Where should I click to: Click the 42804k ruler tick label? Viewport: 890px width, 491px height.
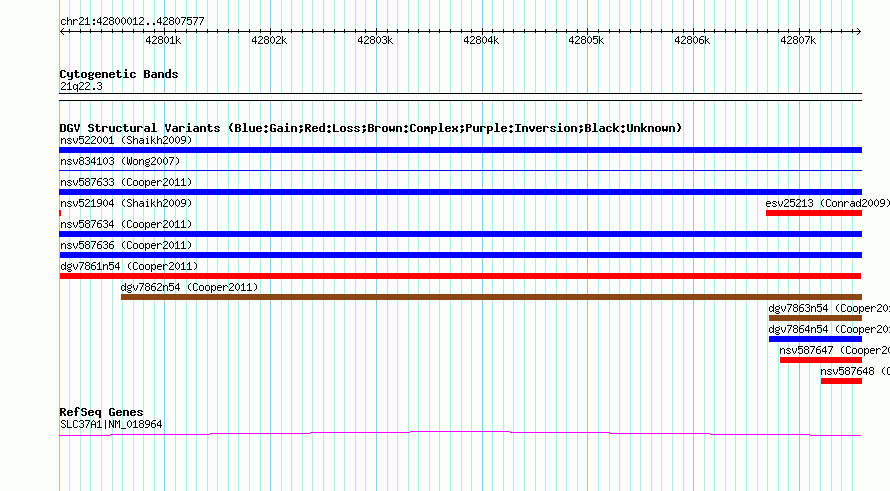click(481, 40)
